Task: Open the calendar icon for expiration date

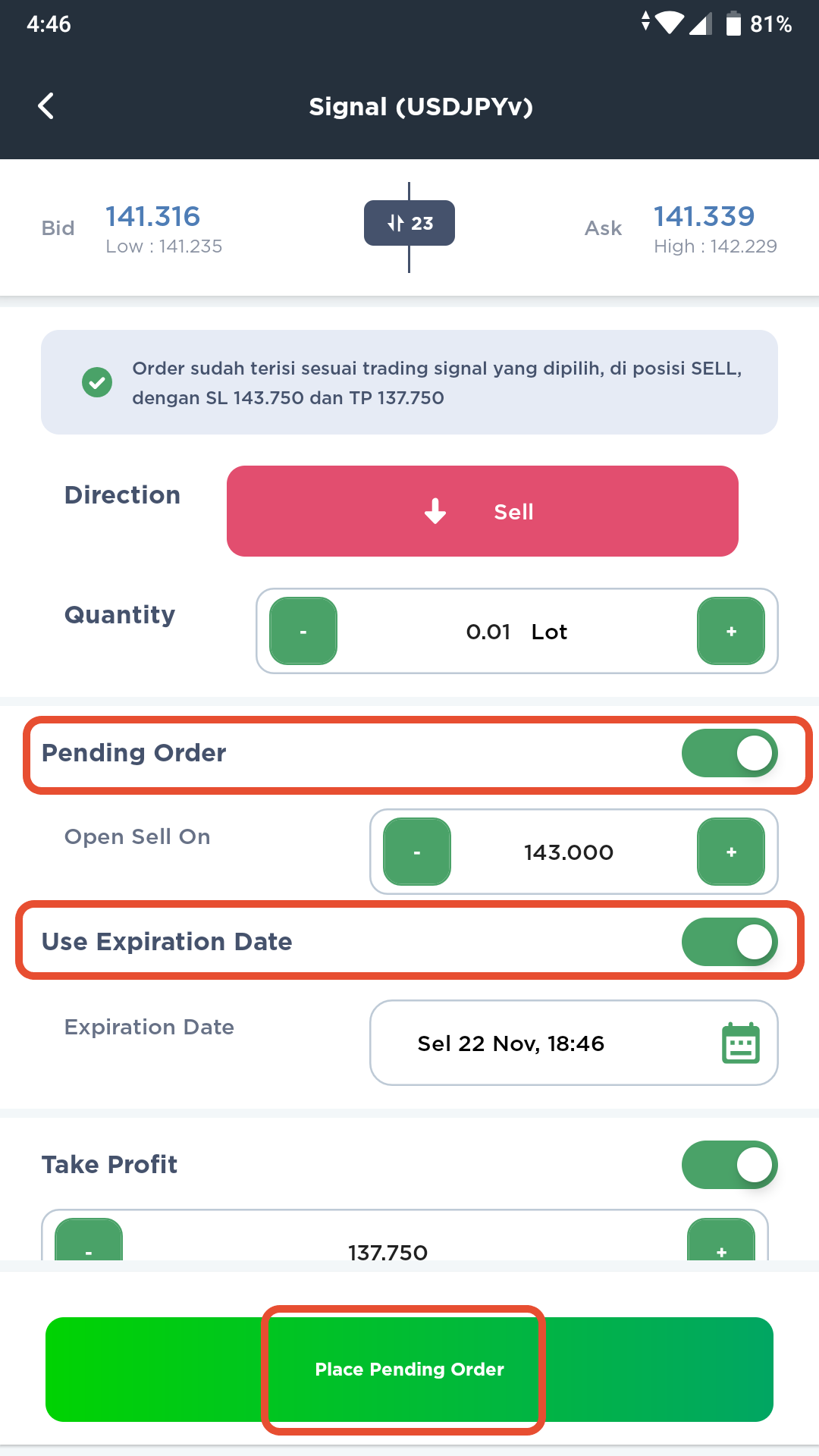Action: pyautogui.click(x=740, y=1043)
